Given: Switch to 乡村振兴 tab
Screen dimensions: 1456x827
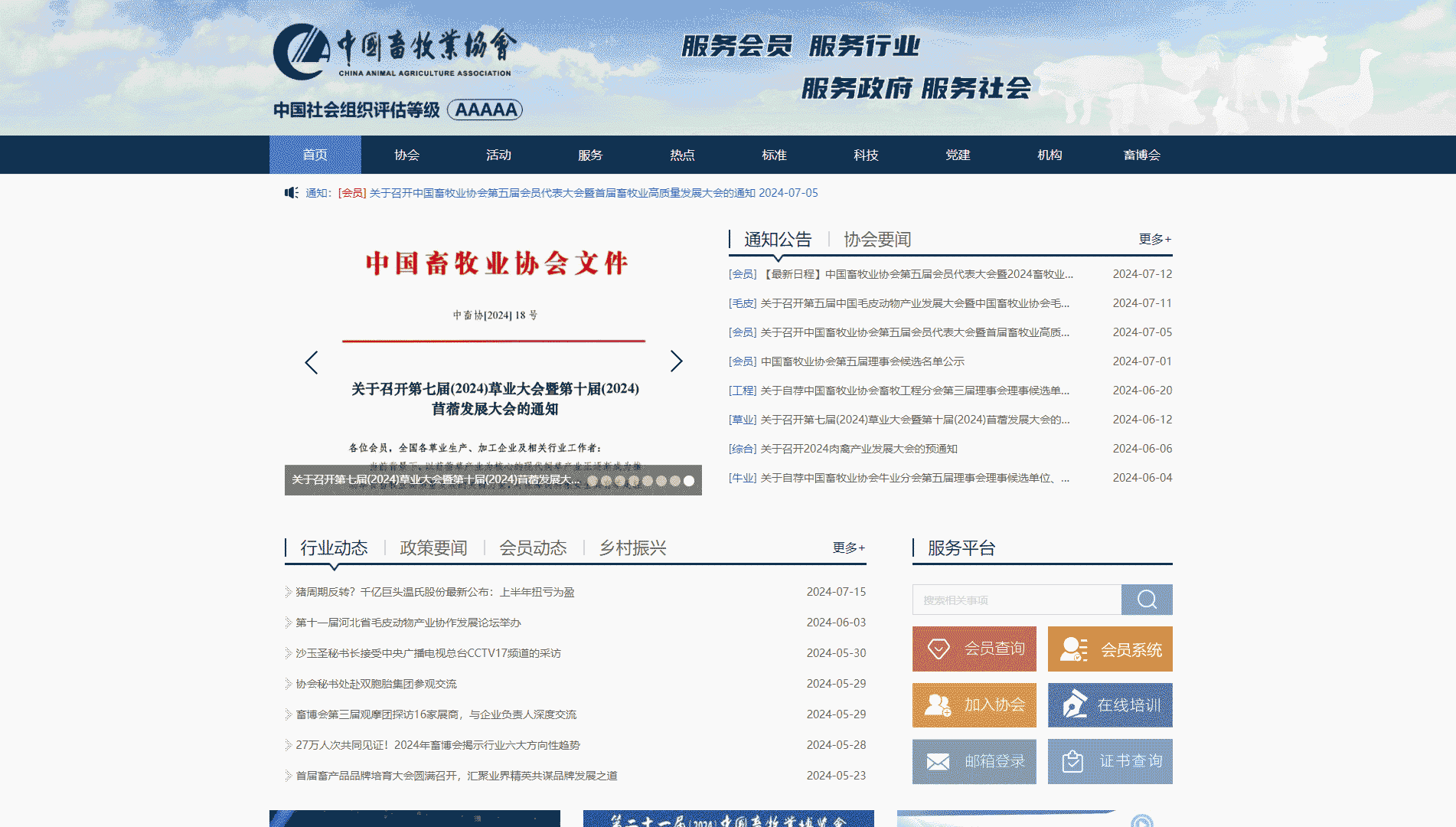Looking at the screenshot, I should point(632,548).
